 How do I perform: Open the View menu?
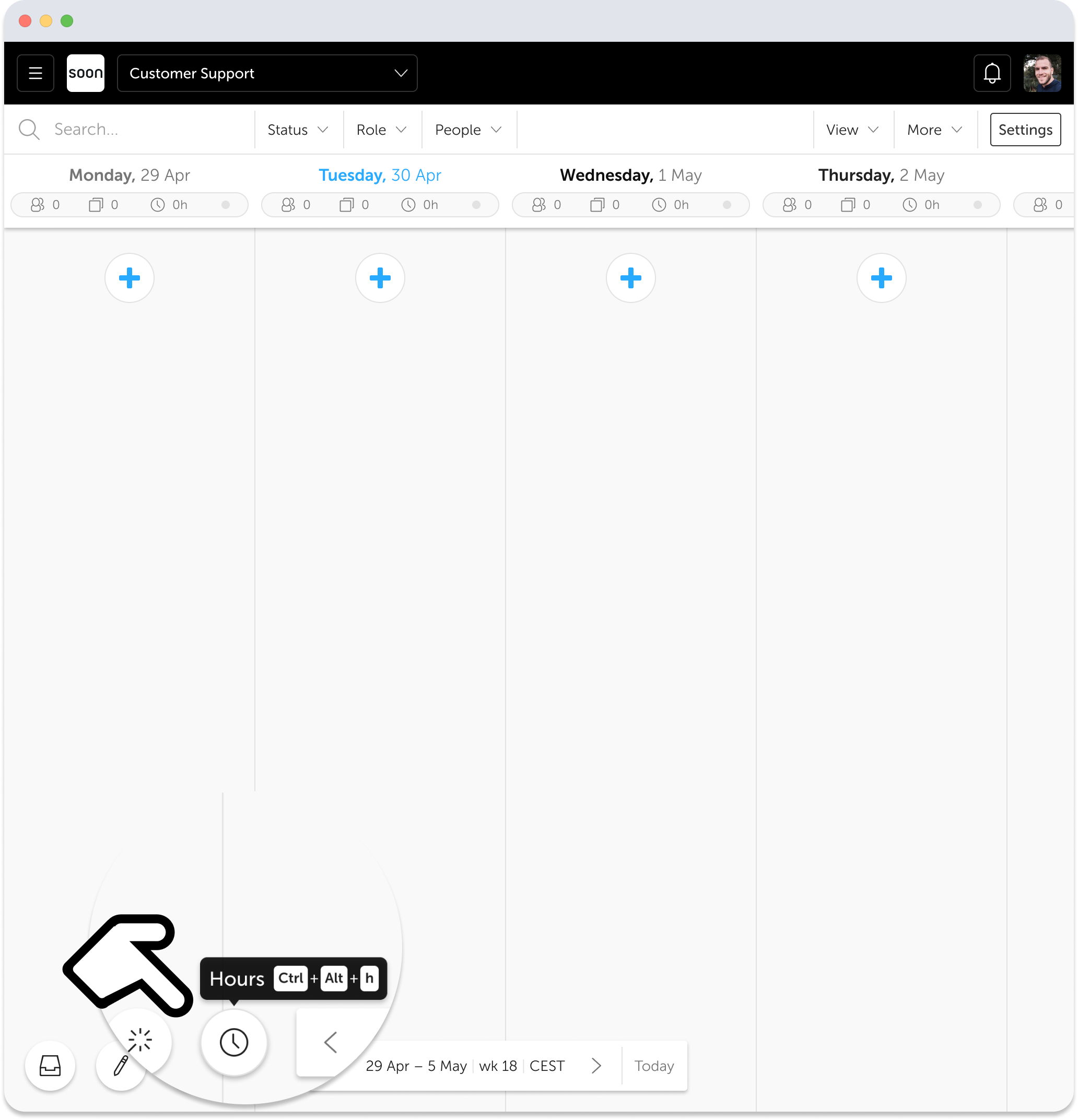[852, 130]
